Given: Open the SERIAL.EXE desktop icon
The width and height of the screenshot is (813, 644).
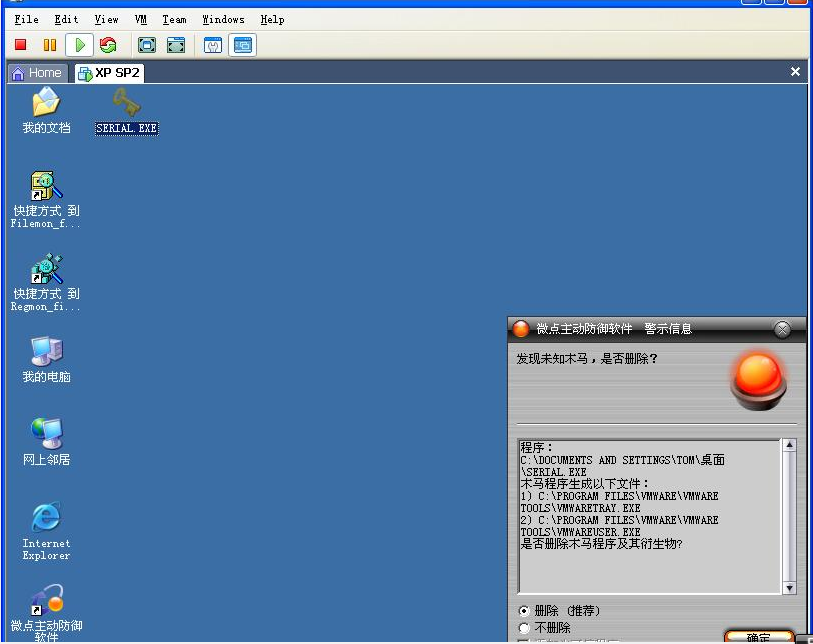Looking at the screenshot, I should click(126, 104).
